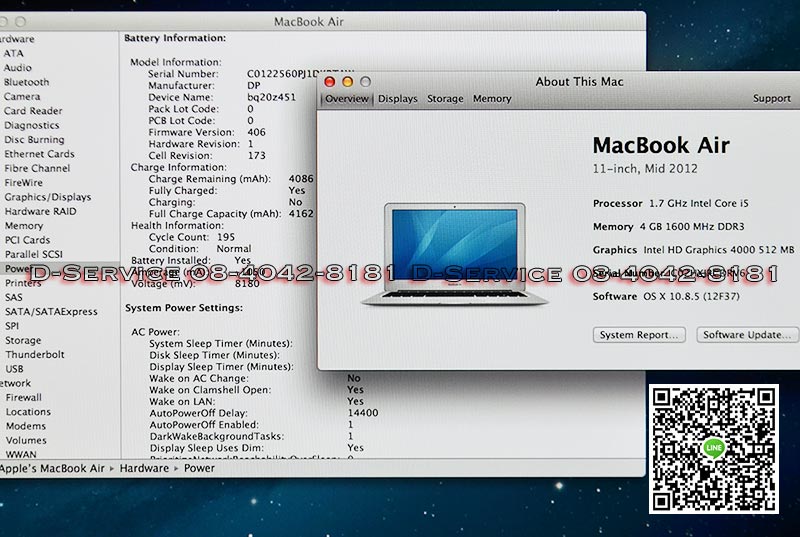The height and width of the screenshot is (537, 800).
Task: Click the AutoPowerOff Delay 14400 value
Action: [363, 413]
